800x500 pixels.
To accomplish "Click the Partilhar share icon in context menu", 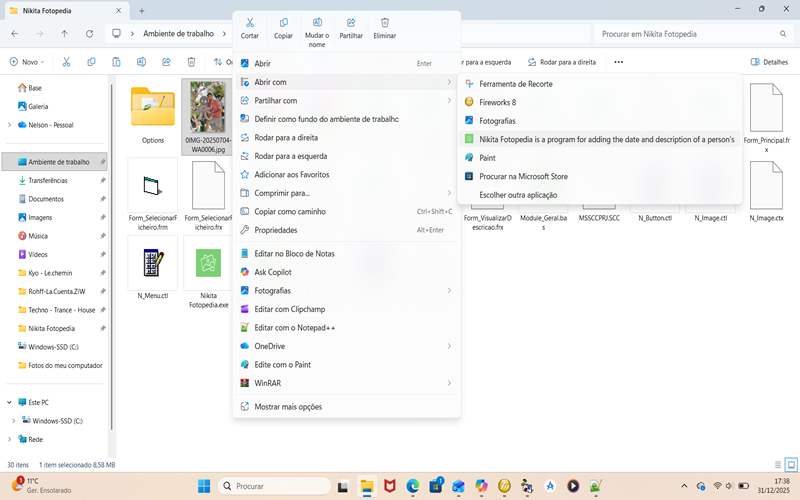I will click(351, 27).
